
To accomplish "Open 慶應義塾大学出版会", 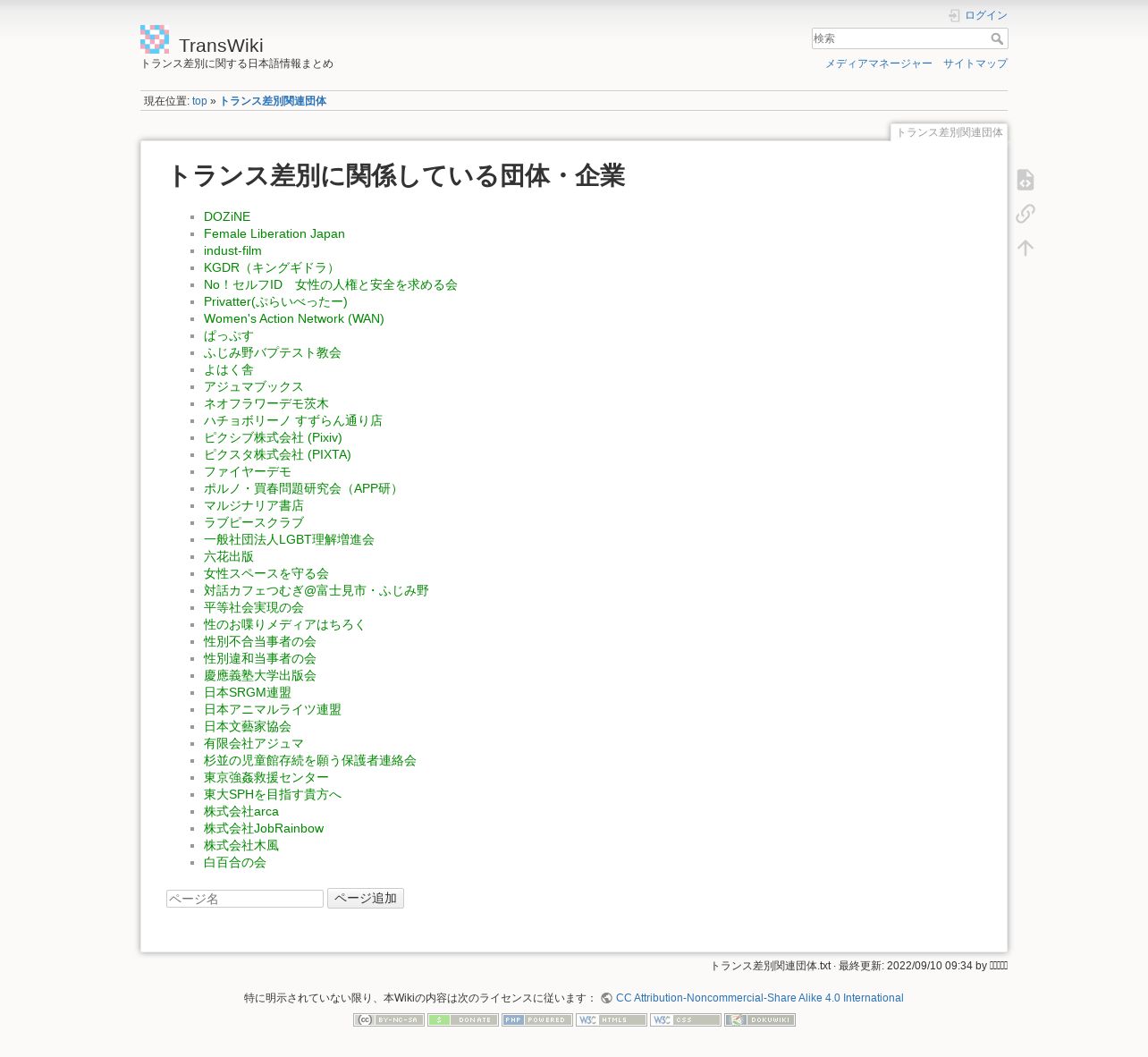I will (x=260, y=675).
